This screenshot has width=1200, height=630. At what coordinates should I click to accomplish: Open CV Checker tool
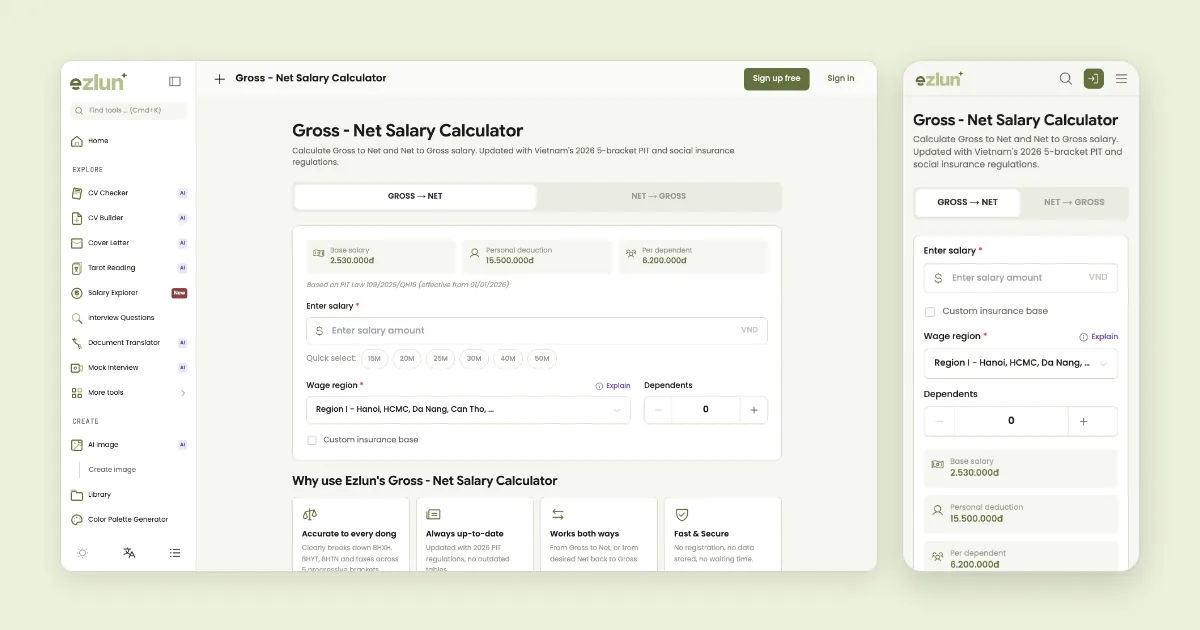[128, 193]
